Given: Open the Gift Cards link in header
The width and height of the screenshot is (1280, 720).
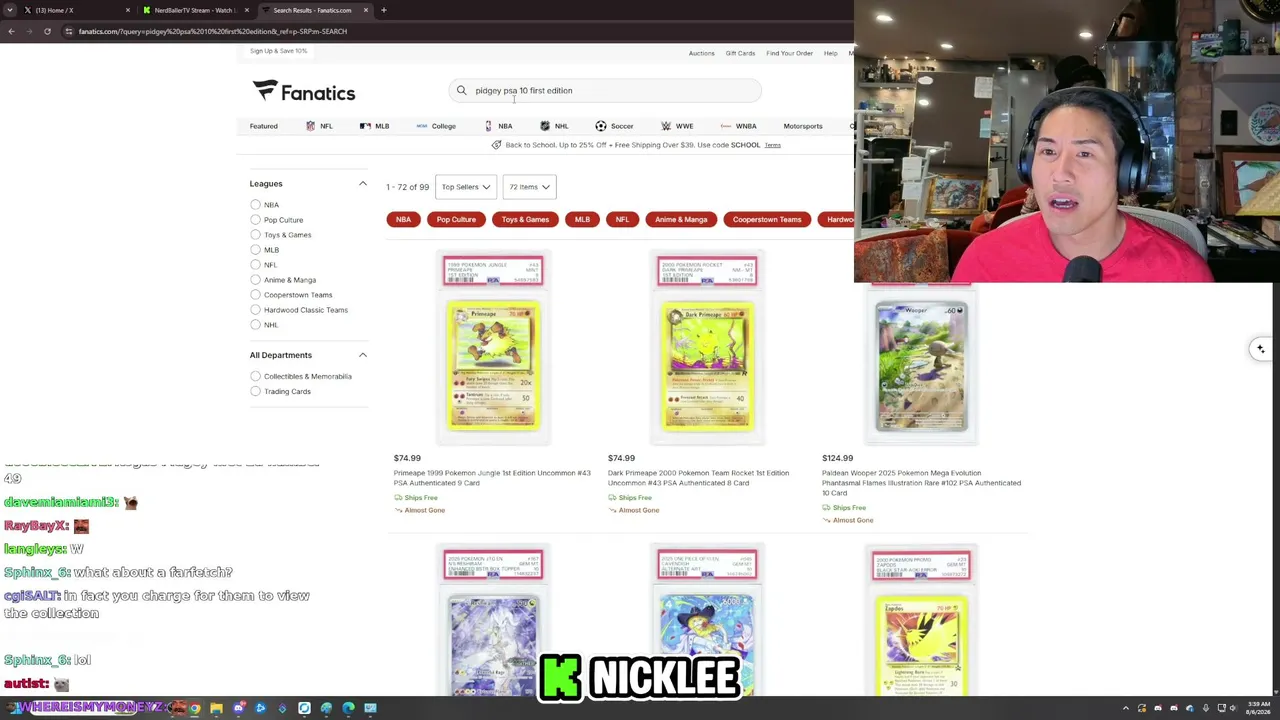Looking at the screenshot, I should [740, 53].
